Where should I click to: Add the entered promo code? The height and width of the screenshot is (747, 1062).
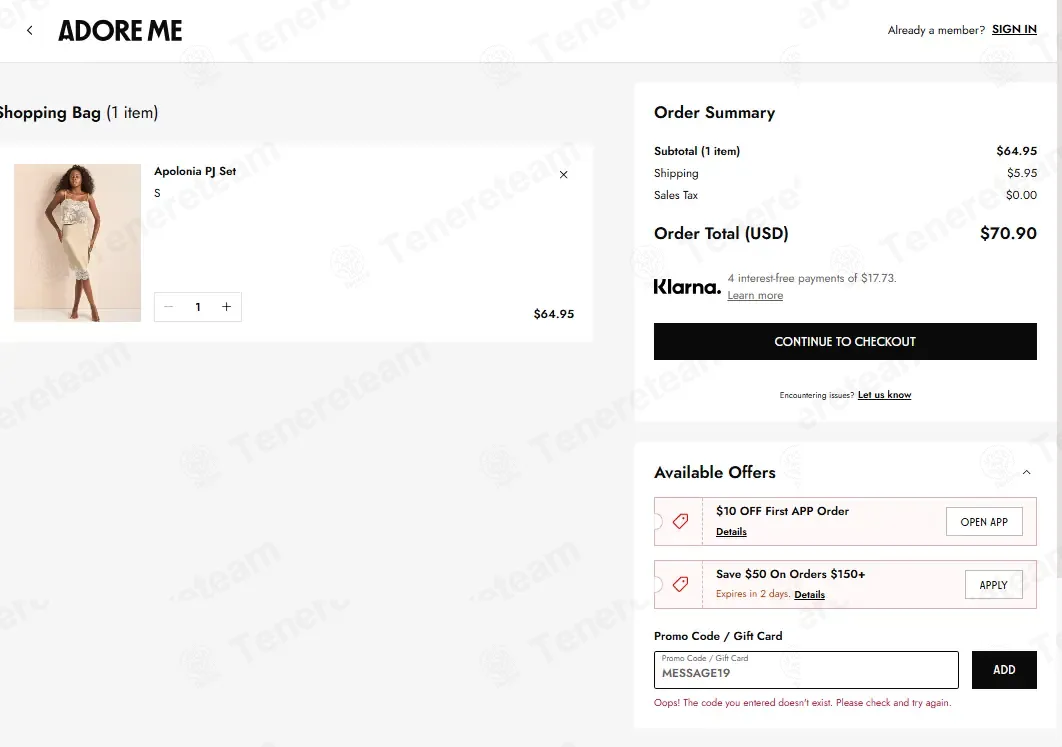point(1004,670)
